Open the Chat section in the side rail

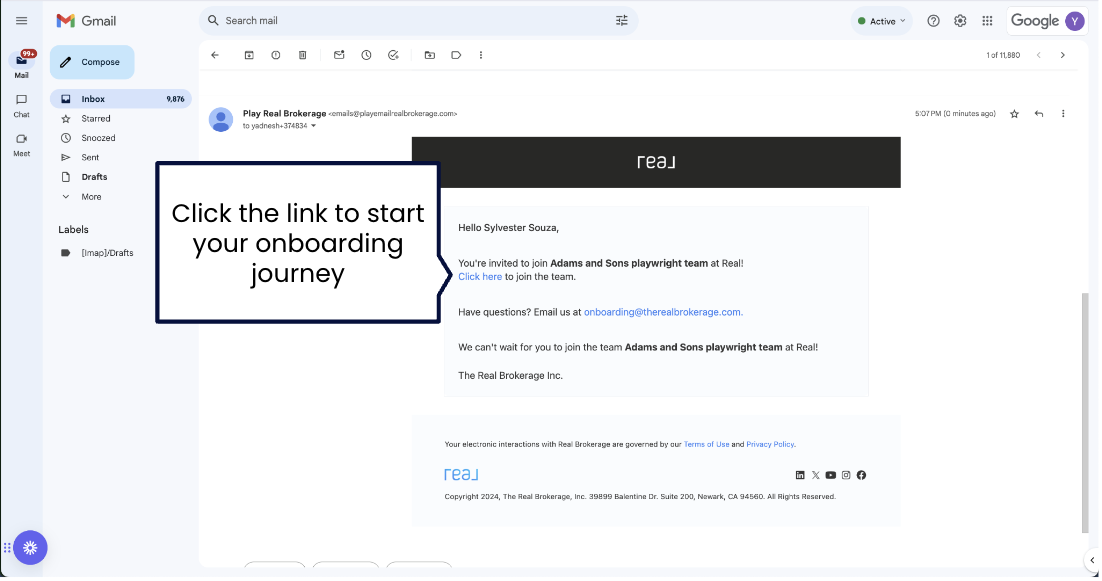[22, 105]
